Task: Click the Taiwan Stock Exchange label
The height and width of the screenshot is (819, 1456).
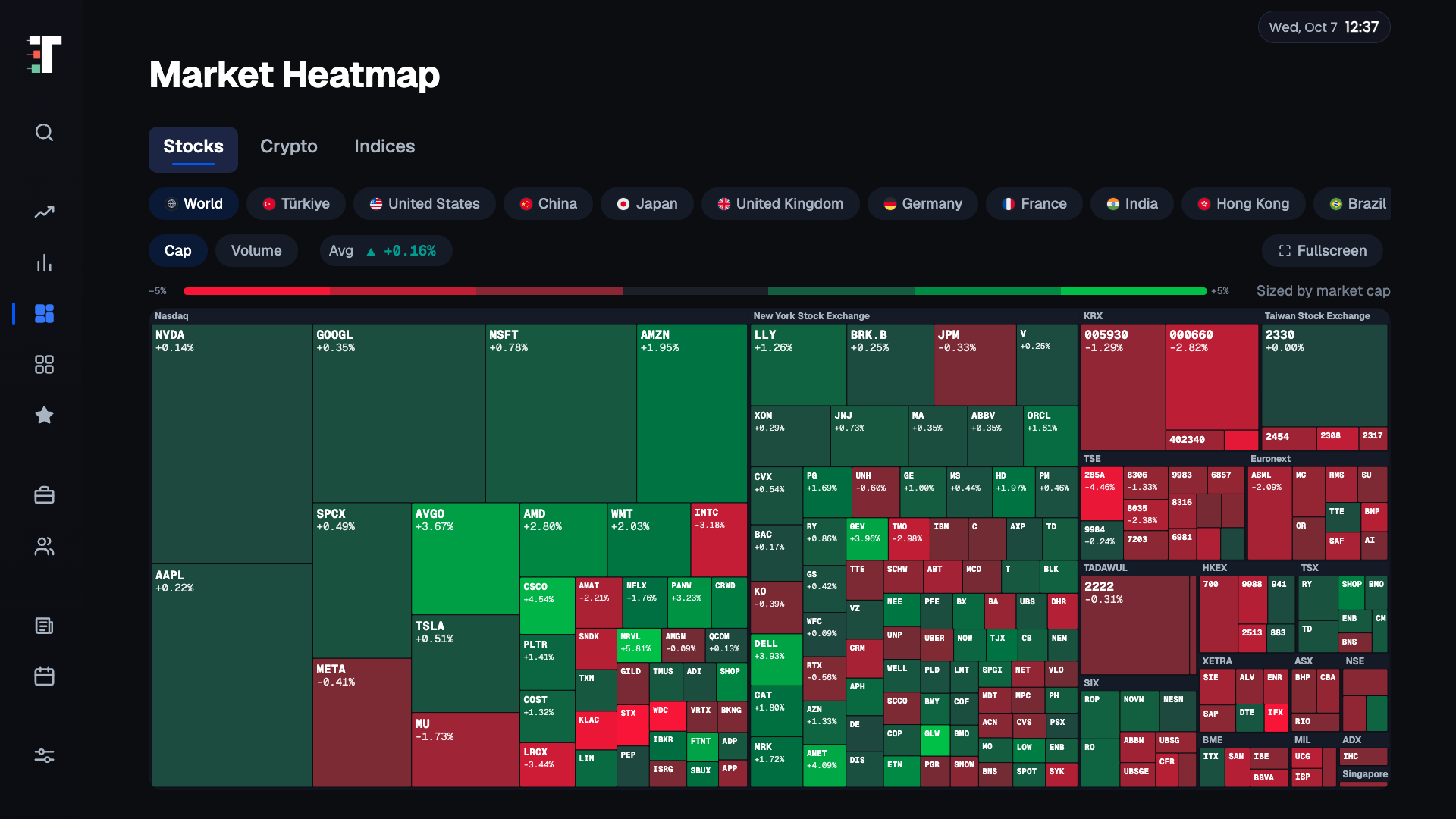Action: tap(1317, 316)
